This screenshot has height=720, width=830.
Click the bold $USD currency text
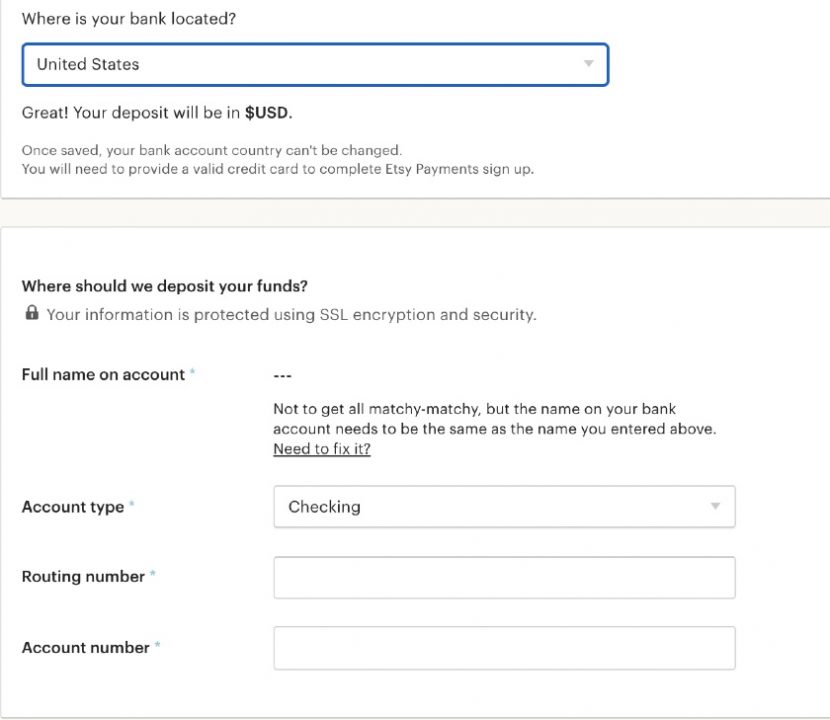[x=267, y=113]
